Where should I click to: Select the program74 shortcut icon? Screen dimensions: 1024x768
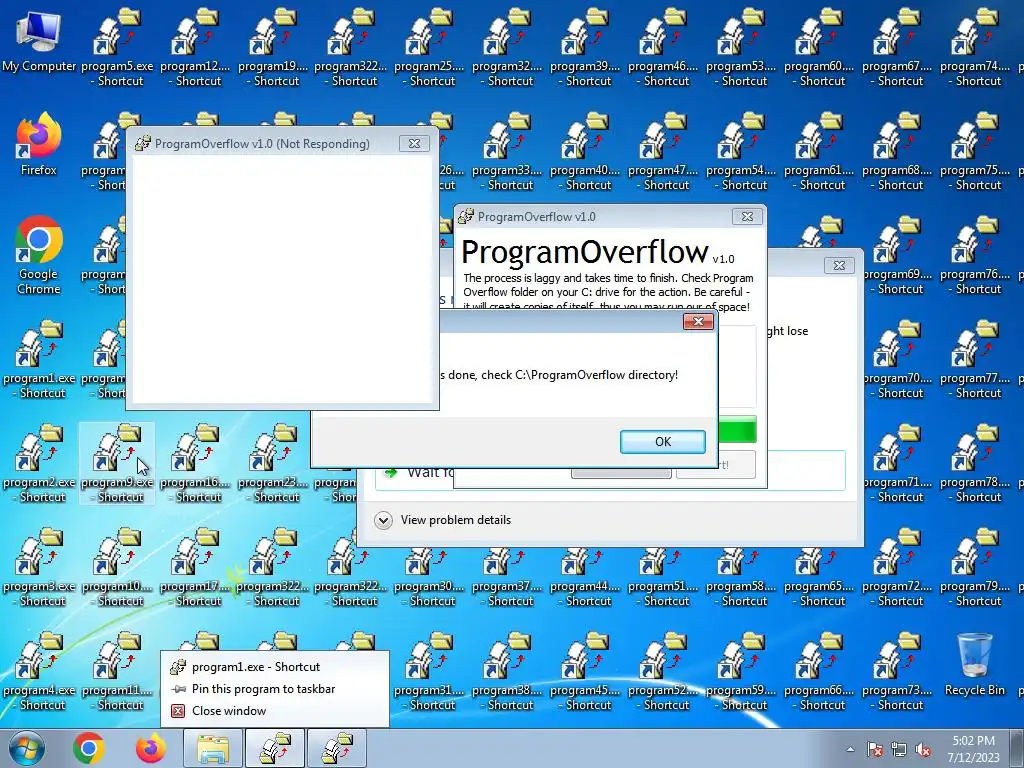tap(975, 47)
